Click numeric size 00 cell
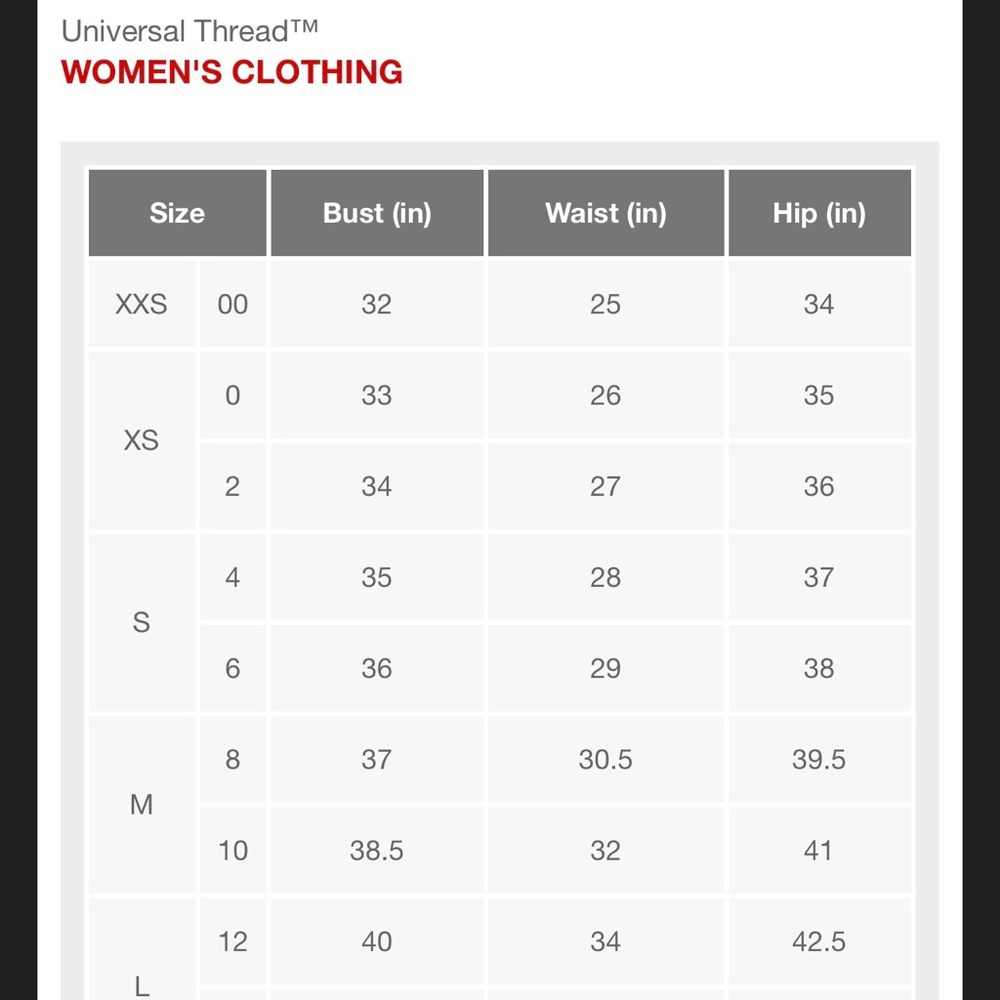The image size is (1000, 1000). (232, 304)
